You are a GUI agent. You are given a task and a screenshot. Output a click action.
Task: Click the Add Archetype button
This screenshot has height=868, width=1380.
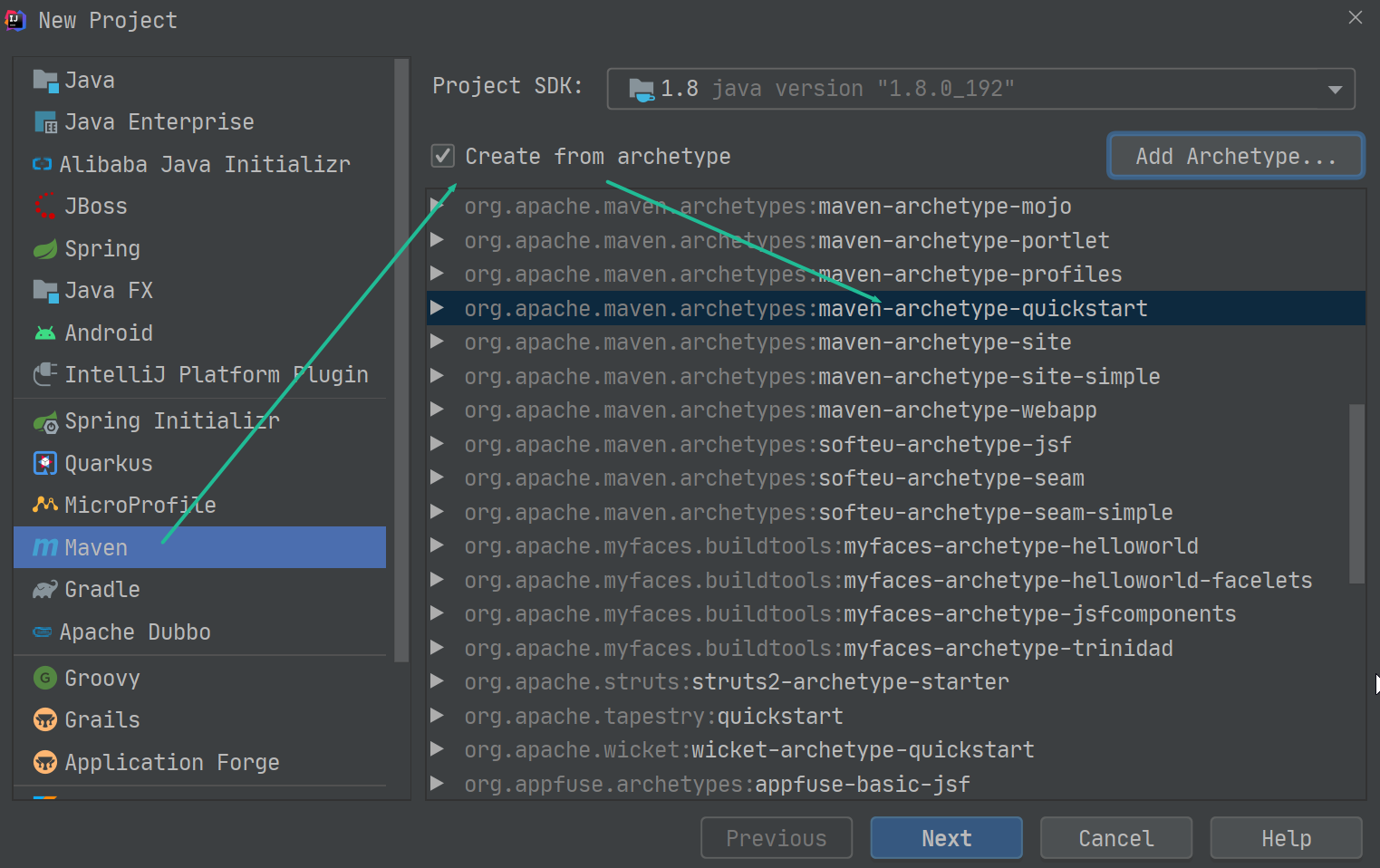pyautogui.click(x=1236, y=156)
